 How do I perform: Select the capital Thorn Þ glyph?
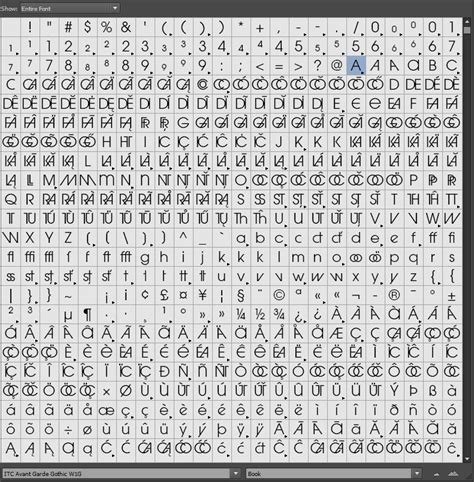[413, 391]
